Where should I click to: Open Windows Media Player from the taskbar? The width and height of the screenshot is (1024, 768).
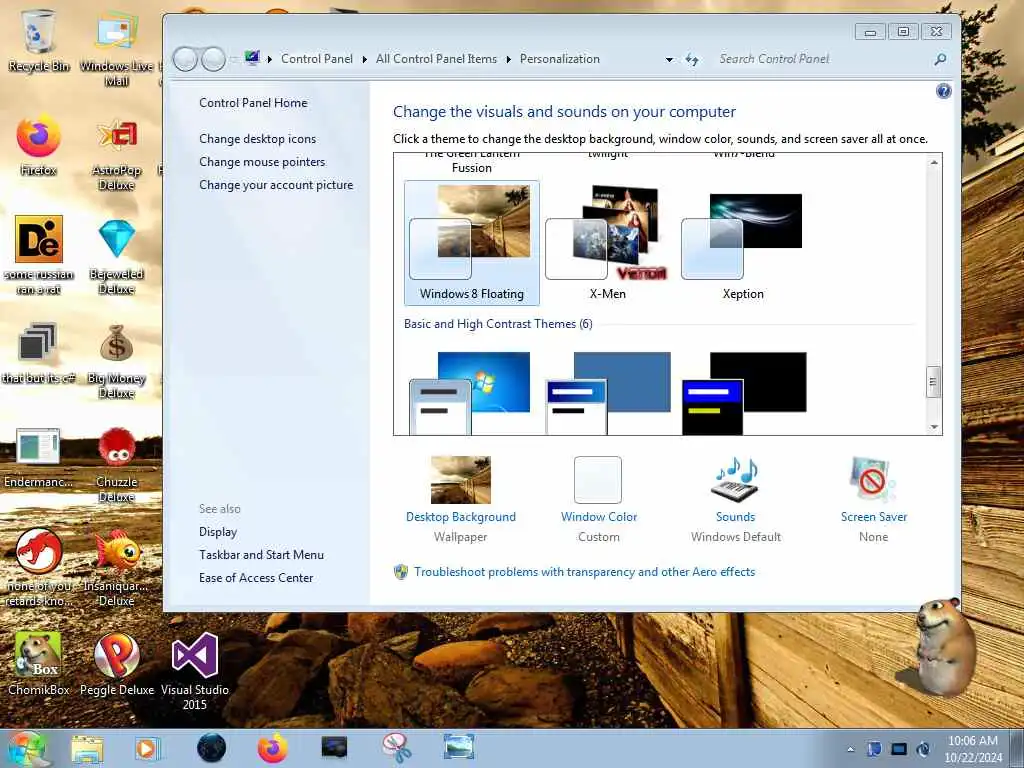point(147,748)
